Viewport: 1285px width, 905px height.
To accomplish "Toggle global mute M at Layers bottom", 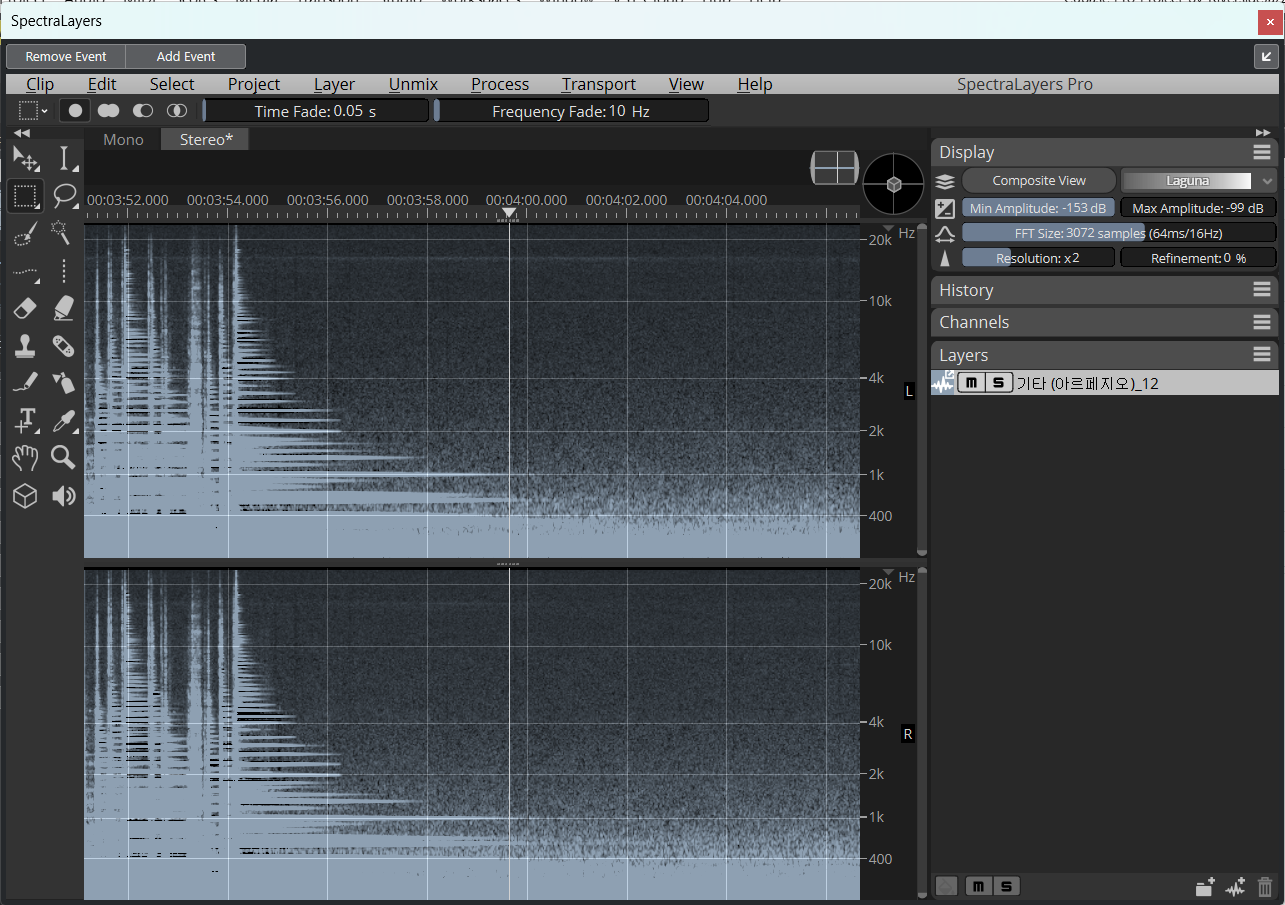I will tap(978, 886).
